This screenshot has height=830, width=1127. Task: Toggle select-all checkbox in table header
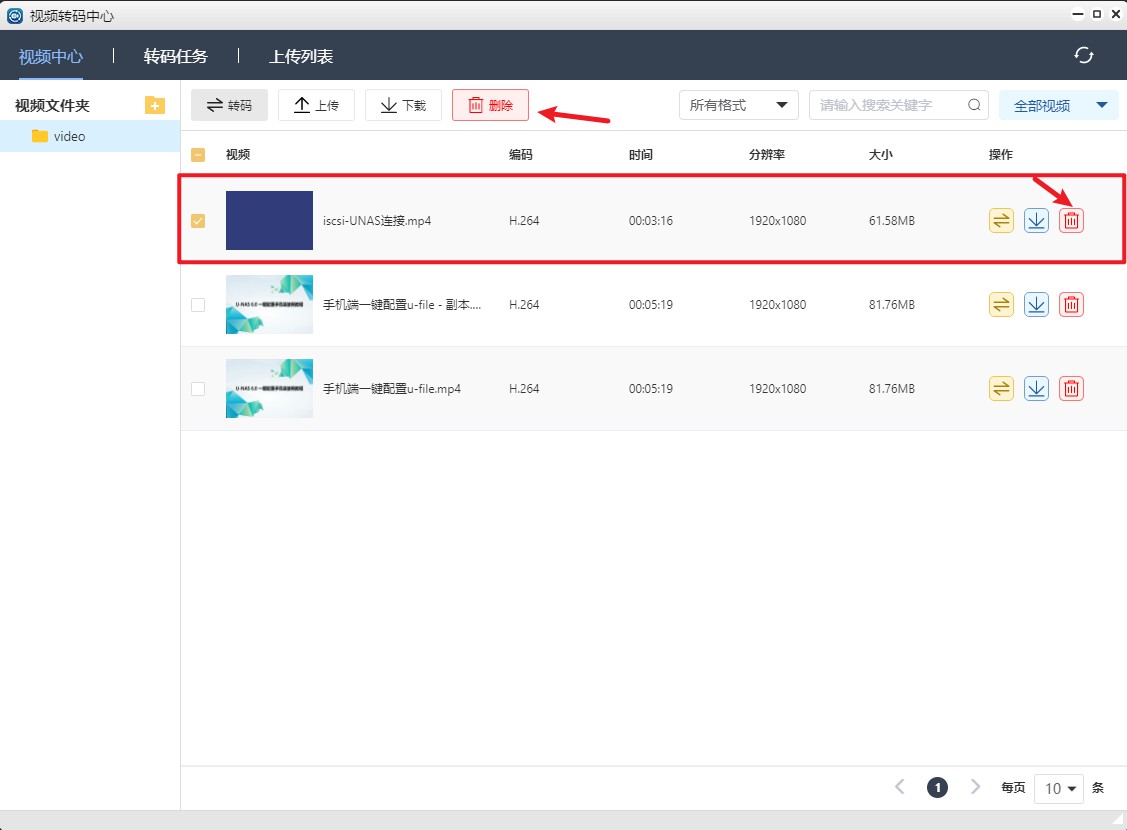tap(198, 155)
